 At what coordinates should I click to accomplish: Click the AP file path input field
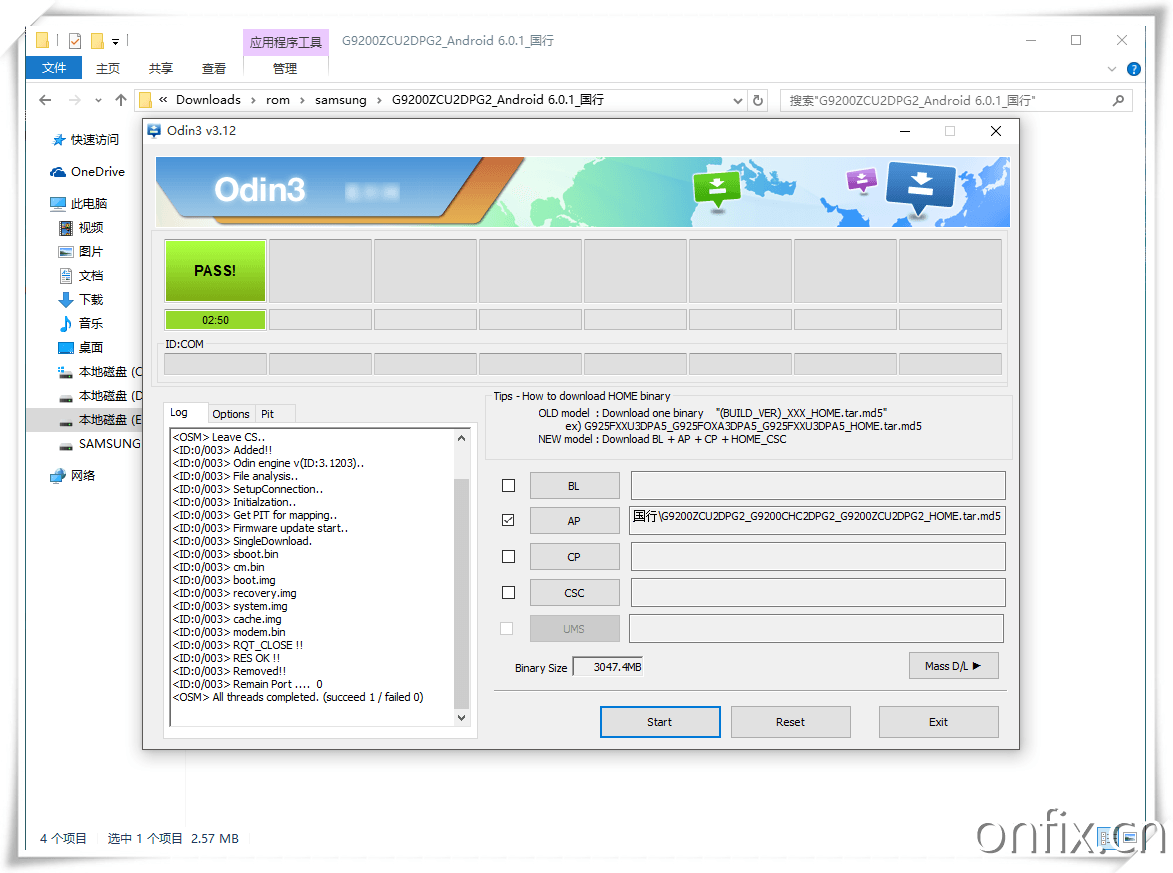(x=817, y=521)
